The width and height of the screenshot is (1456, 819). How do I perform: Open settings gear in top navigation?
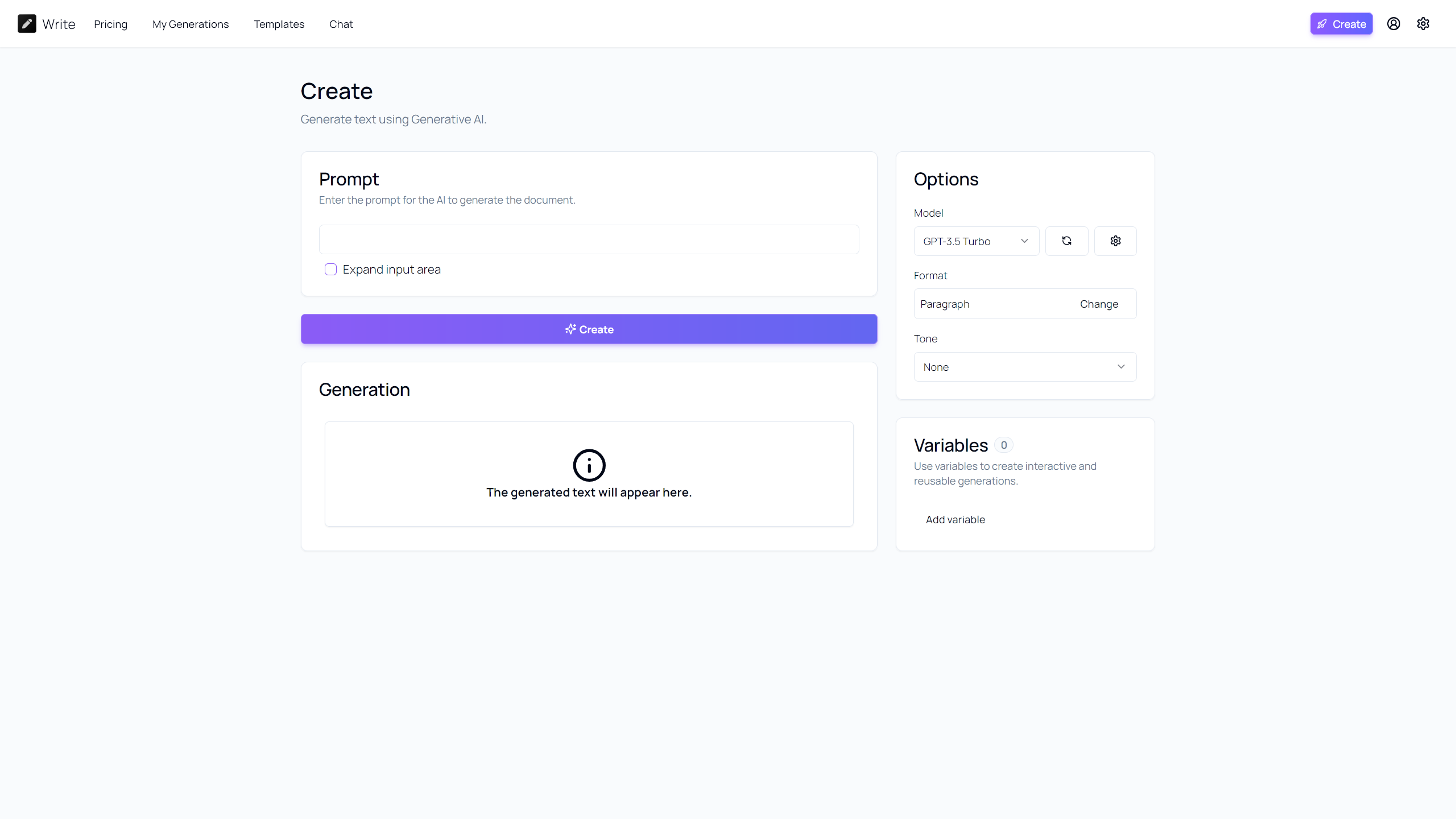pyautogui.click(x=1423, y=24)
